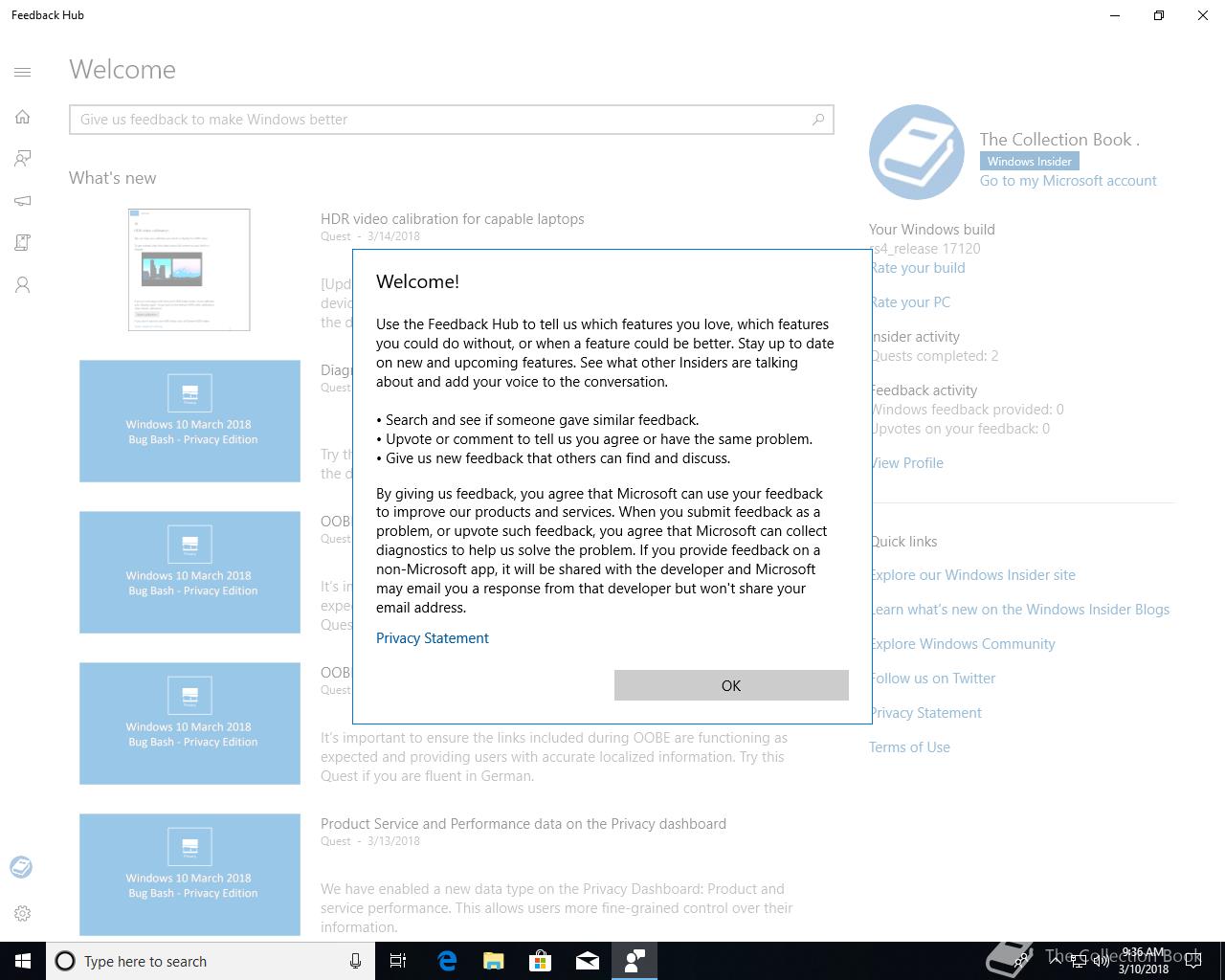Viewport: 1225px width, 980px height.
Task: Open Mail app from taskbar
Action: tap(588, 961)
